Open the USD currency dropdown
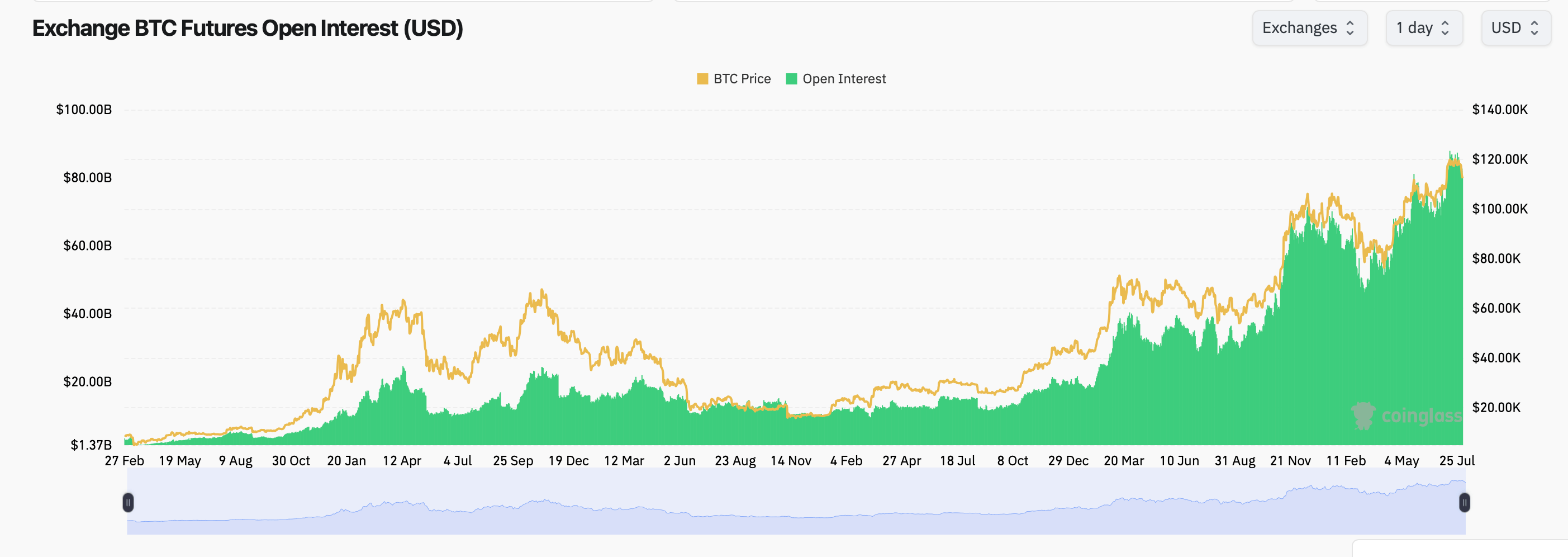Screen dimensions: 1568x557 tap(1515, 28)
